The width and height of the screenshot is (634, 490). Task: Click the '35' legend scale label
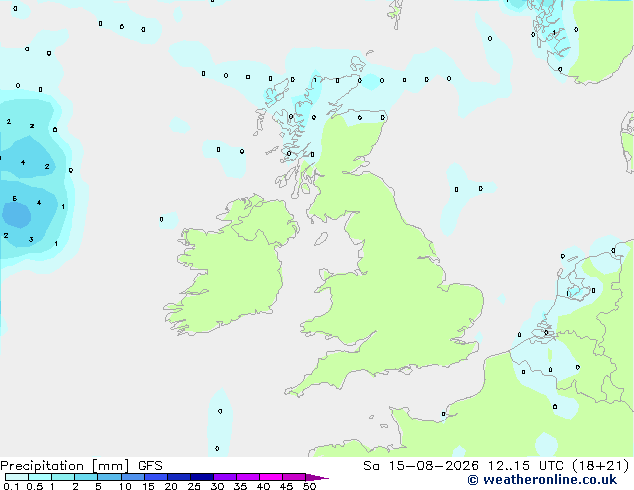pos(240,486)
